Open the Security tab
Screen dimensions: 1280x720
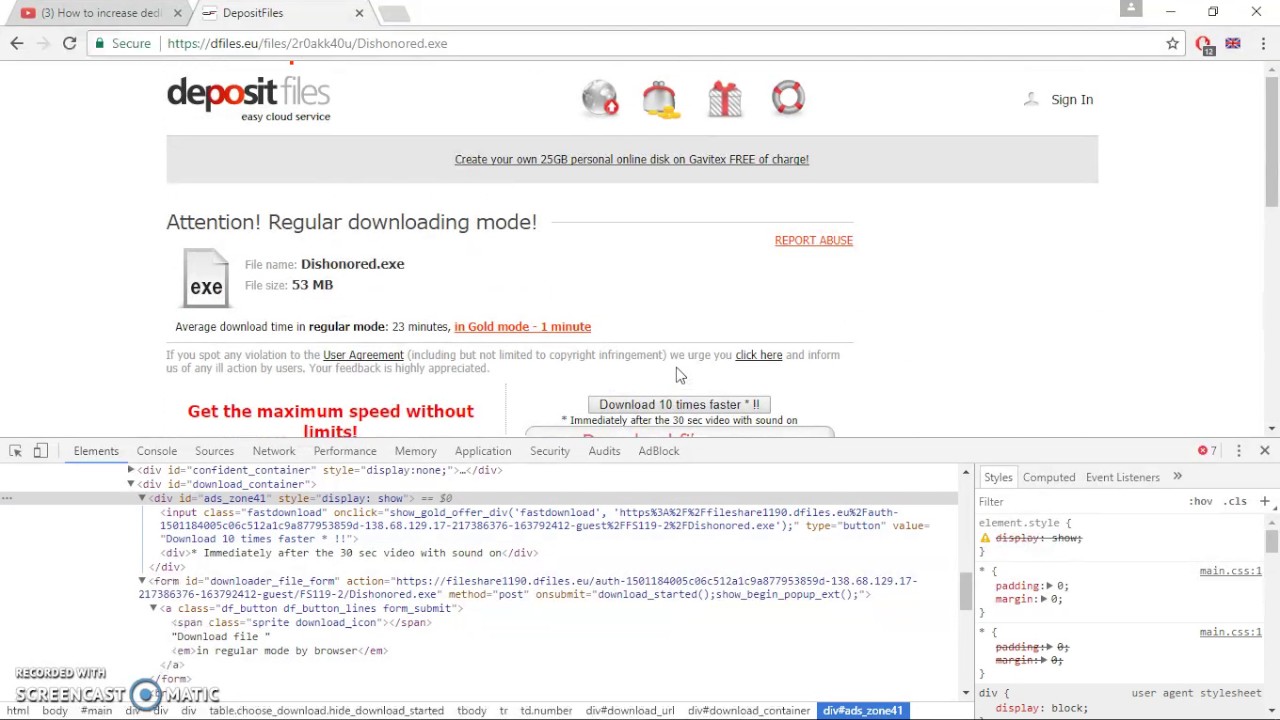550,451
